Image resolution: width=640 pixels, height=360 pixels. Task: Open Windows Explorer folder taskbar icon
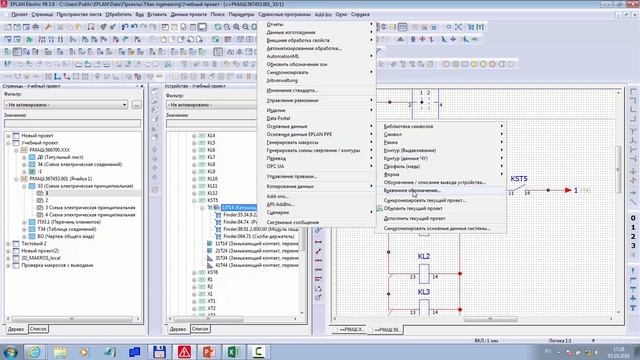(x=60, y=351)
